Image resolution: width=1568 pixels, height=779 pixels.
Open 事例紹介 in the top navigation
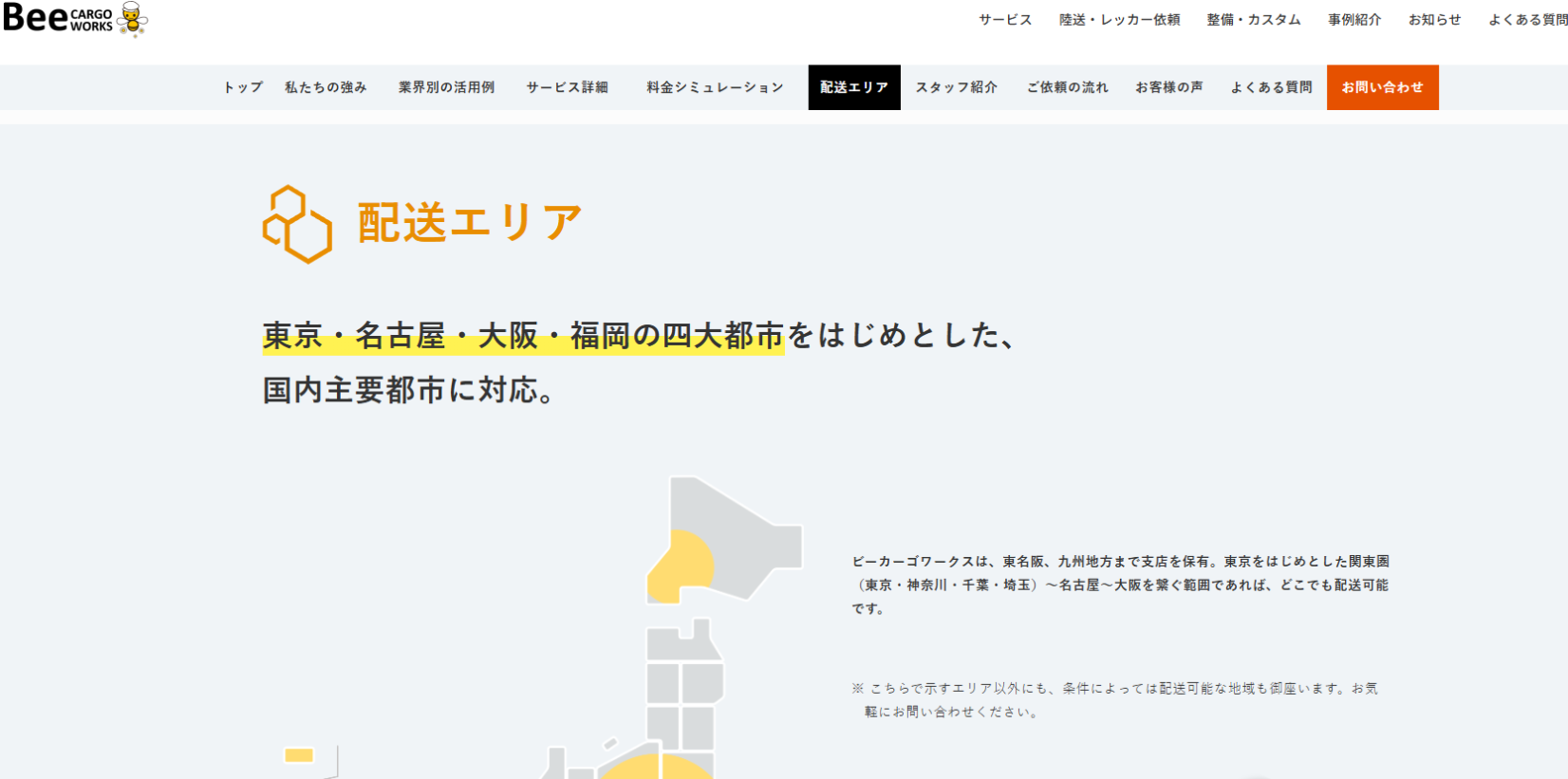point(1354,20)
